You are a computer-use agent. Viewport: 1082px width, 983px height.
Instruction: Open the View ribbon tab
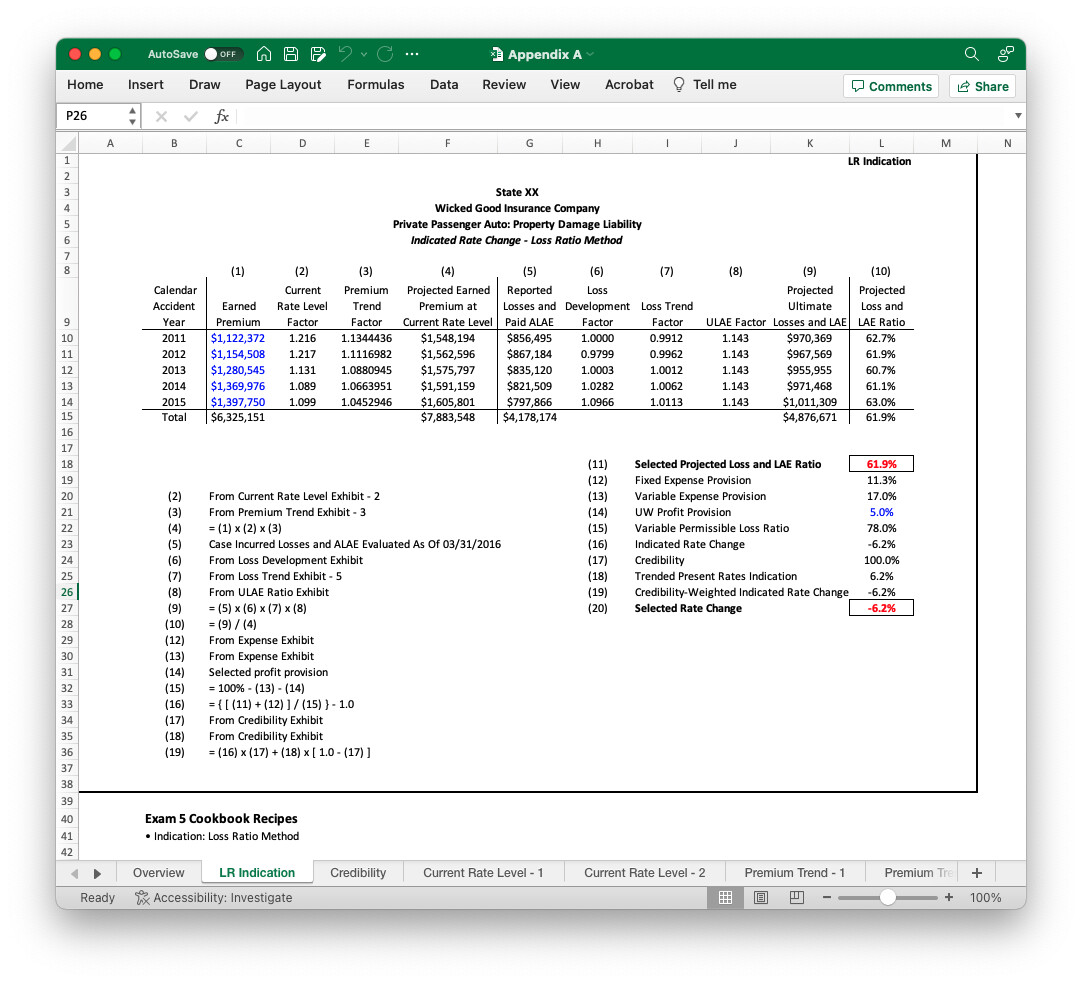click(565, 85)
